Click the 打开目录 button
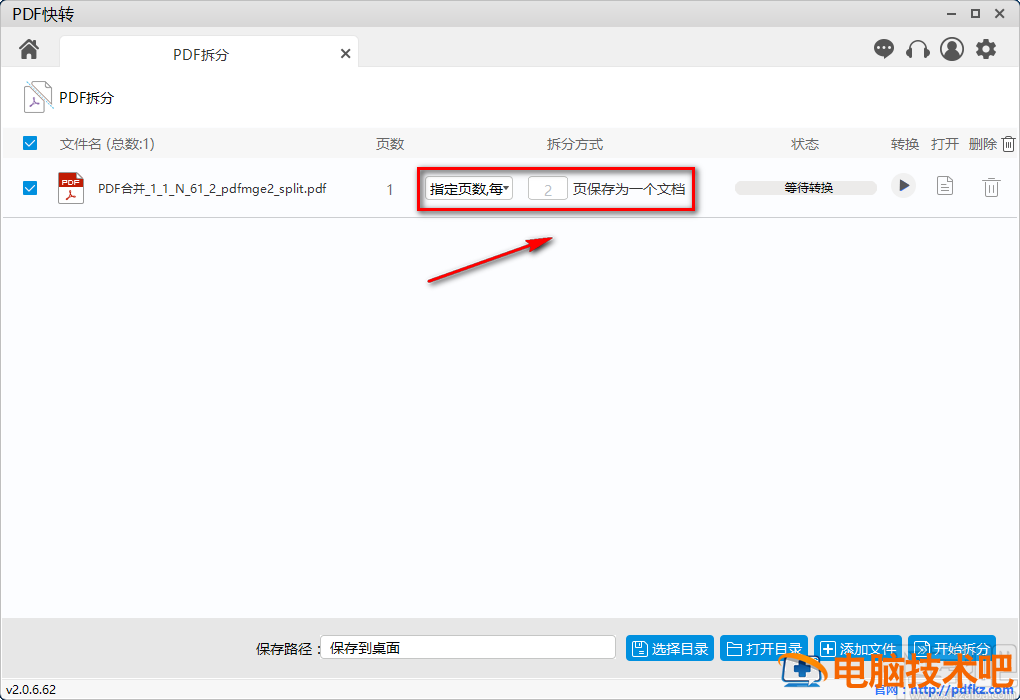 [764, 649]
